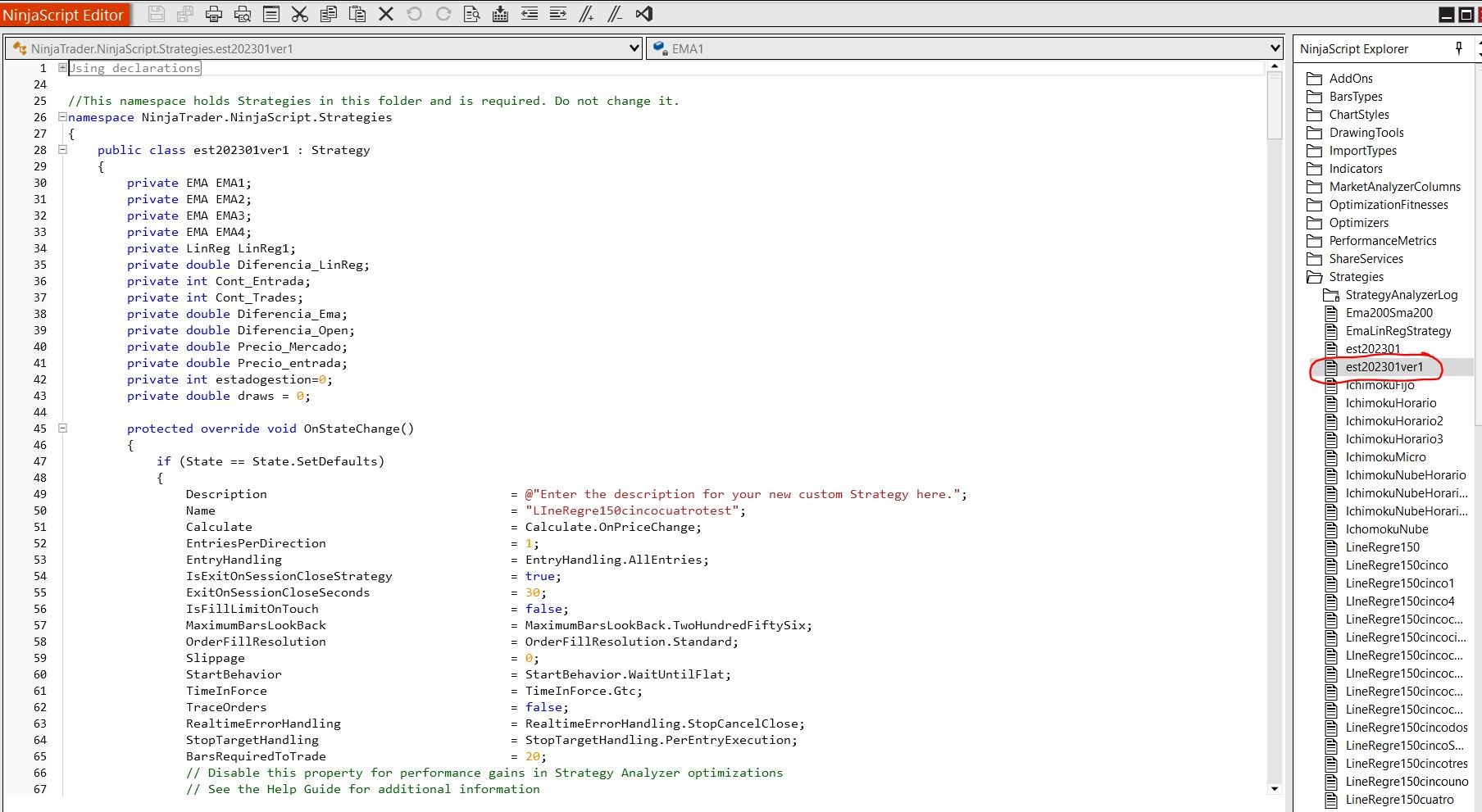Open Print Preview from the toolbar
The height and width of the screenshot is (812, 1482).
(243, 14)
